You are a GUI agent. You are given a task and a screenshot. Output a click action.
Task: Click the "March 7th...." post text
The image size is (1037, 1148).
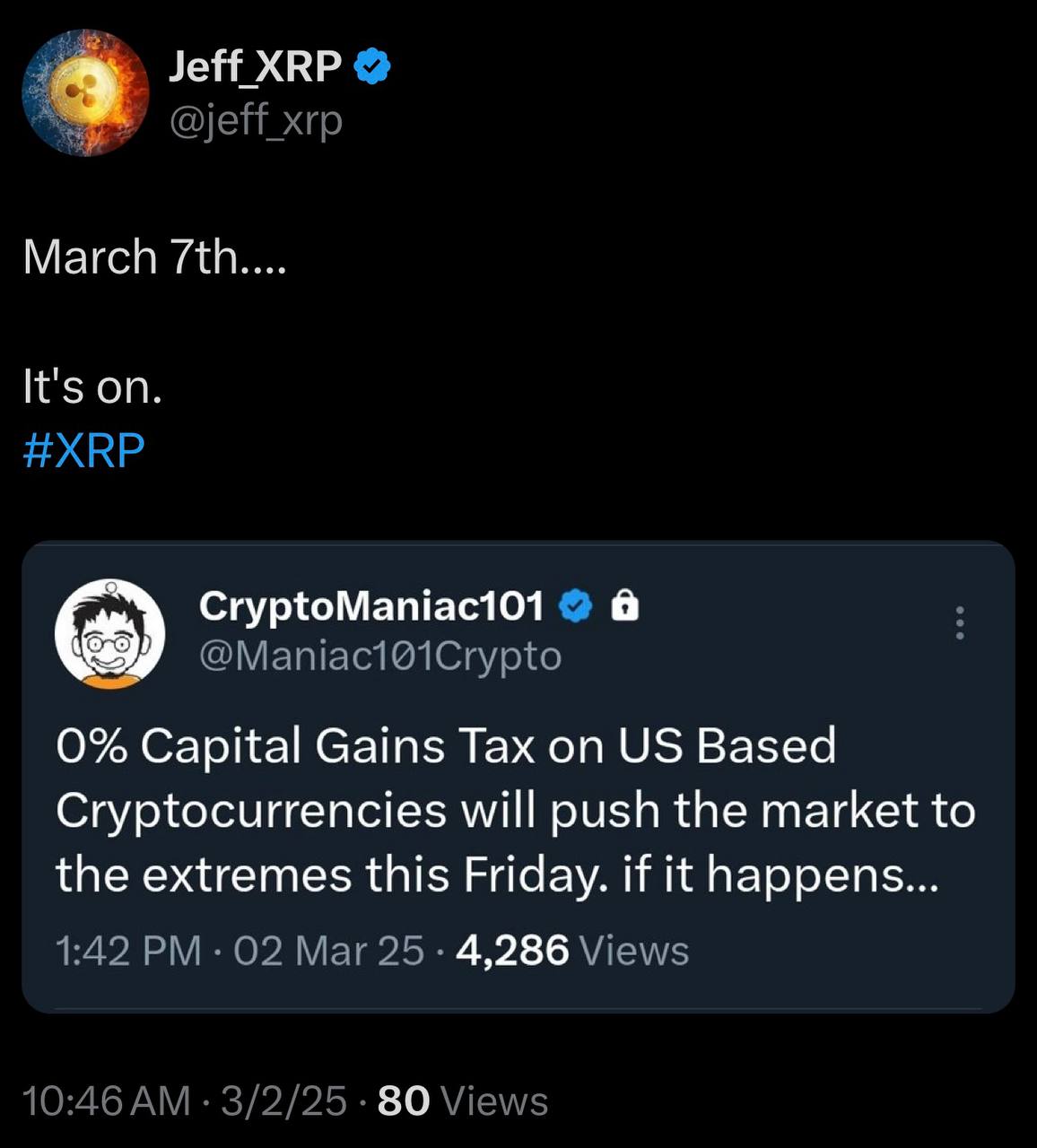154,257
